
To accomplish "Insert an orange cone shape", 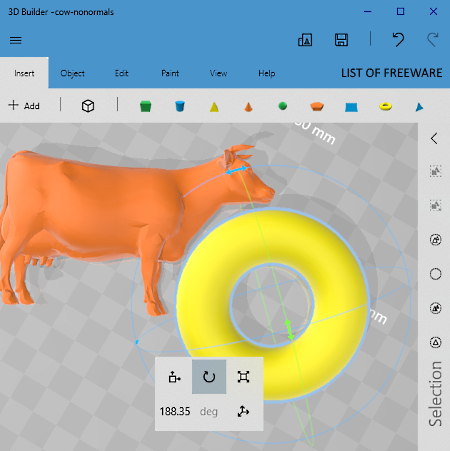I will [248, 107].
